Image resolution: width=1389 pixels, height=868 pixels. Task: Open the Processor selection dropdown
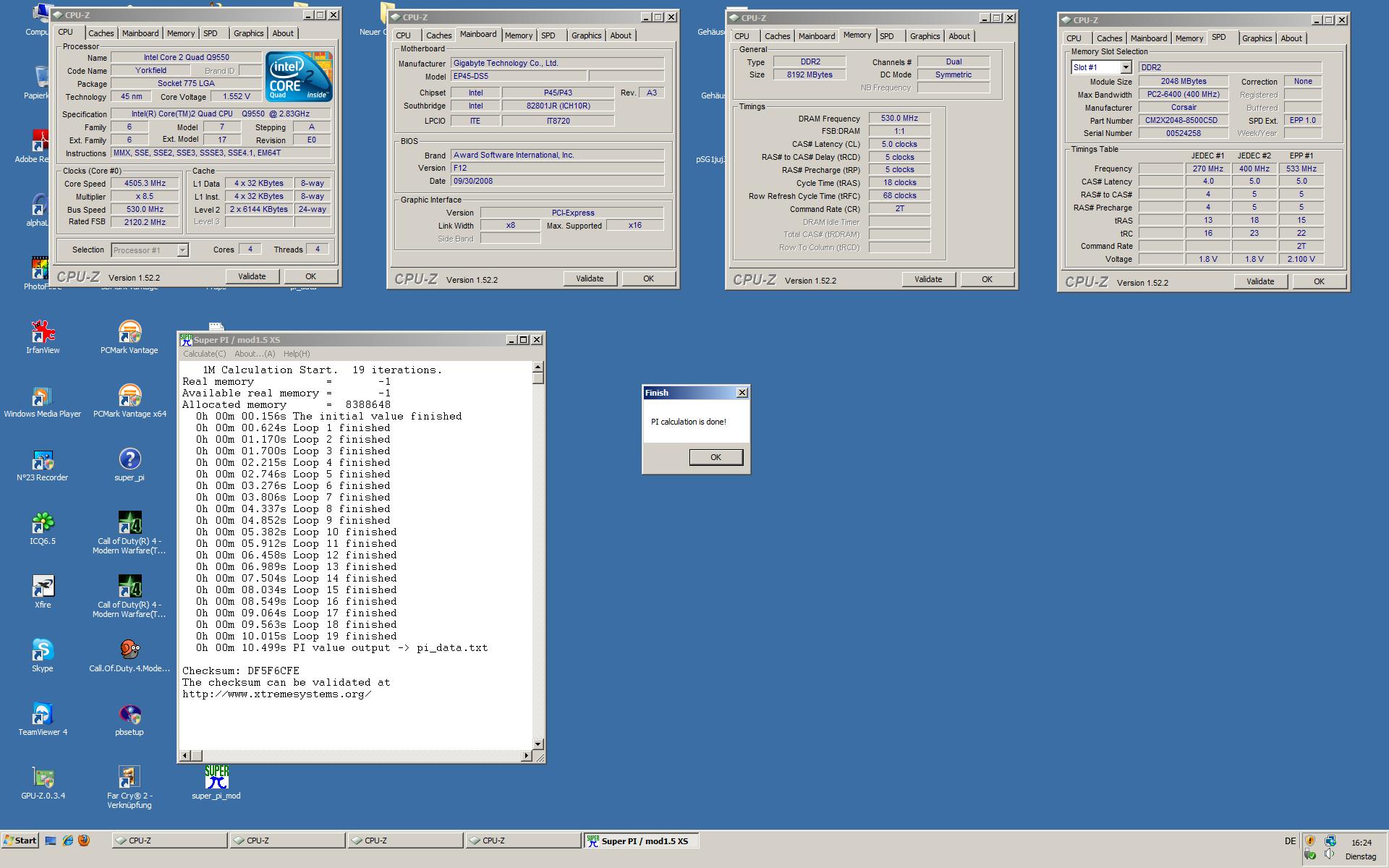182,250
